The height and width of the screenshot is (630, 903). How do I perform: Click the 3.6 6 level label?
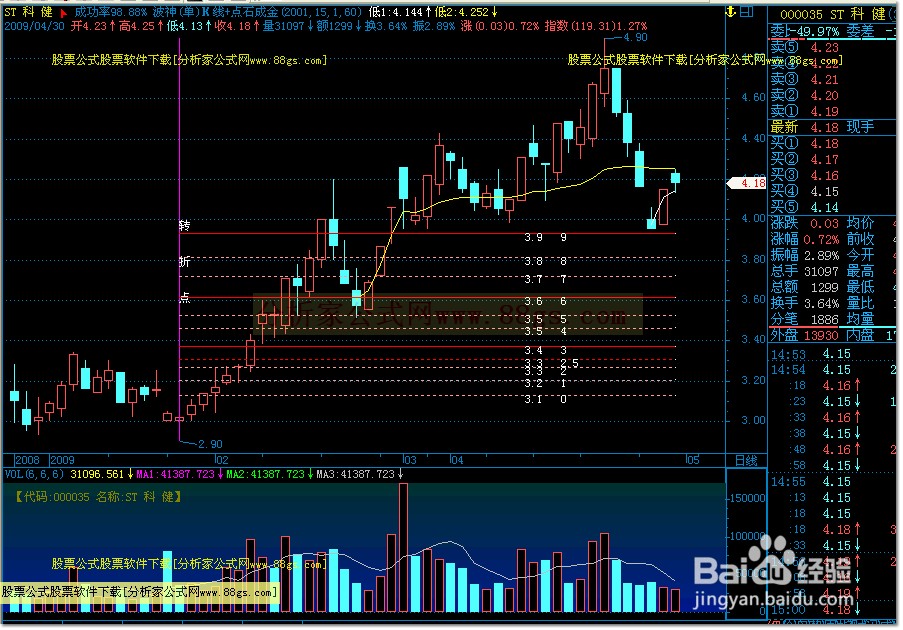click(x=546, y=302)
